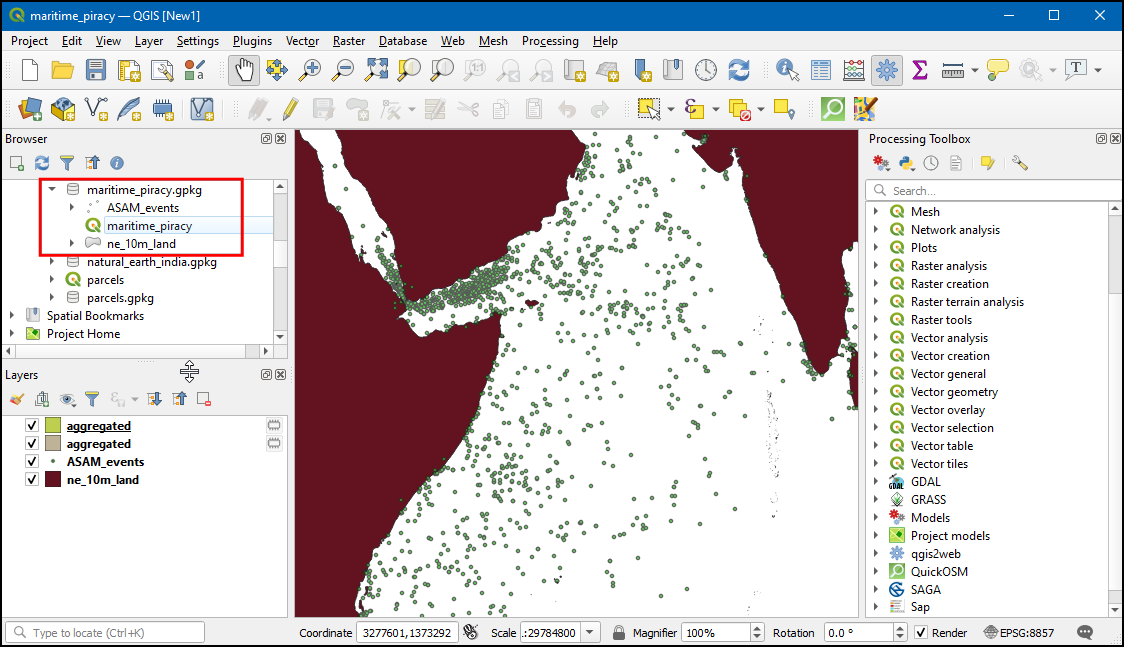Click the EPSG:8857 CRS button
The width and height of the screenshot is (1124, 647).
click(x=1019, y=633)
